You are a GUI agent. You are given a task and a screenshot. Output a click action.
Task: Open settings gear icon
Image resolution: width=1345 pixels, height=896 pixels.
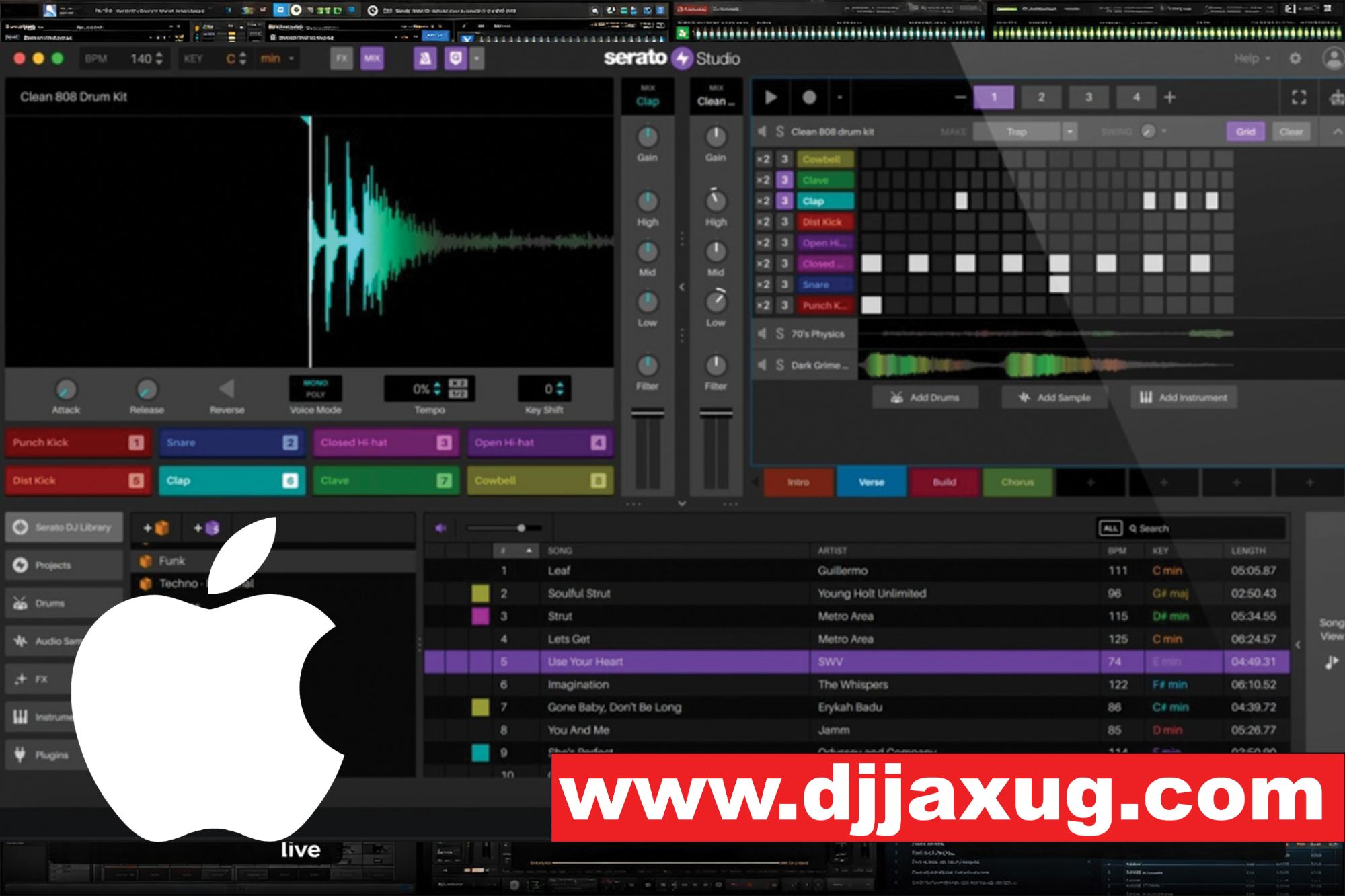(x=1295, y=58)
